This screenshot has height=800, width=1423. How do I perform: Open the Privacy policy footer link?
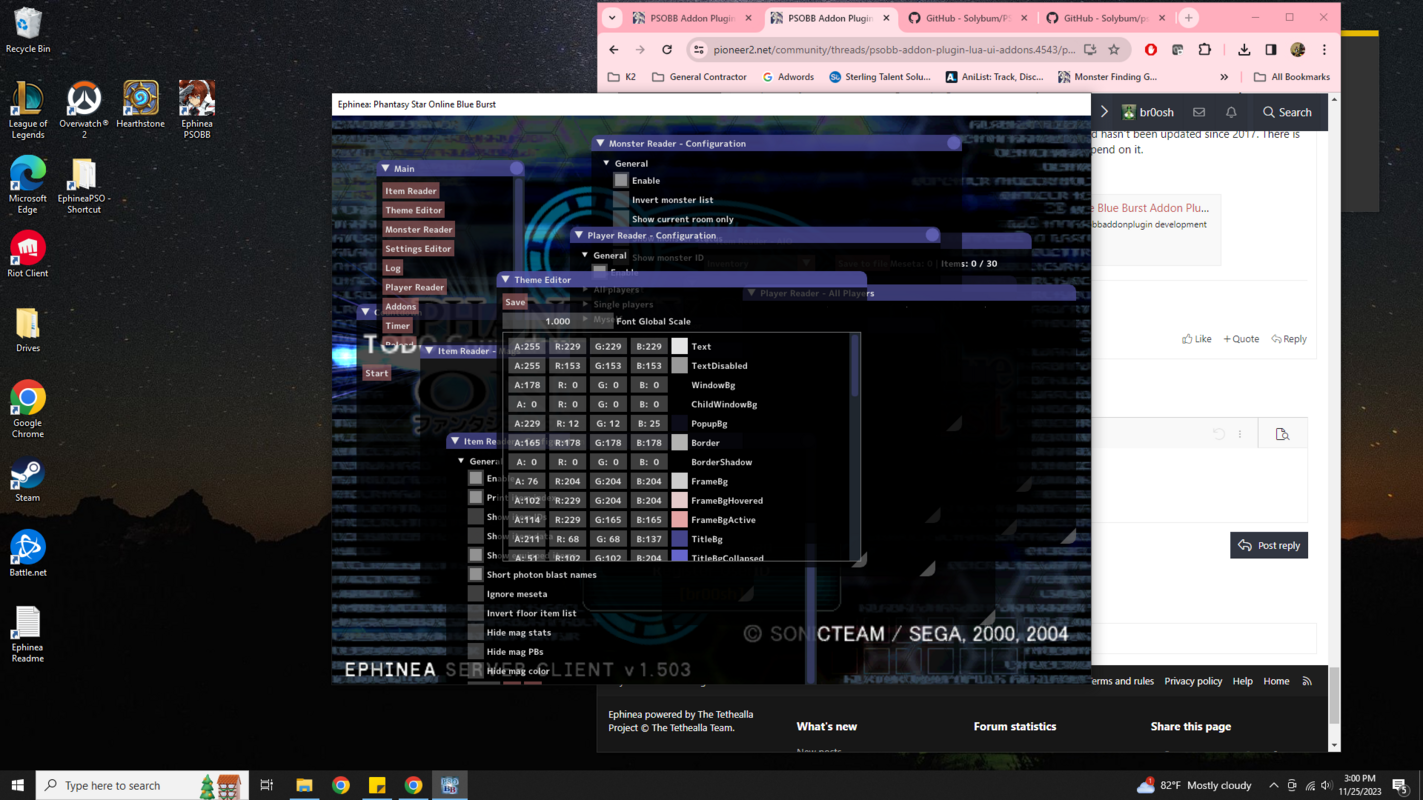point(1193,681)
